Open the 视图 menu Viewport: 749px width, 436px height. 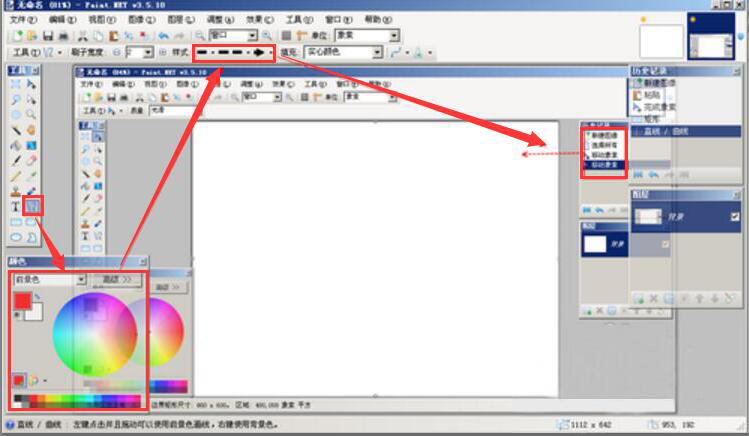[102, 20]
